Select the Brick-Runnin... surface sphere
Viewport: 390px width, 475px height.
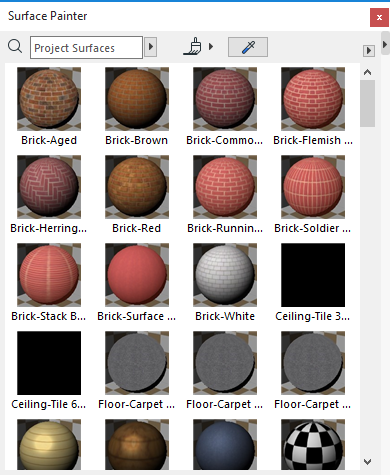[x=225, y=187]
